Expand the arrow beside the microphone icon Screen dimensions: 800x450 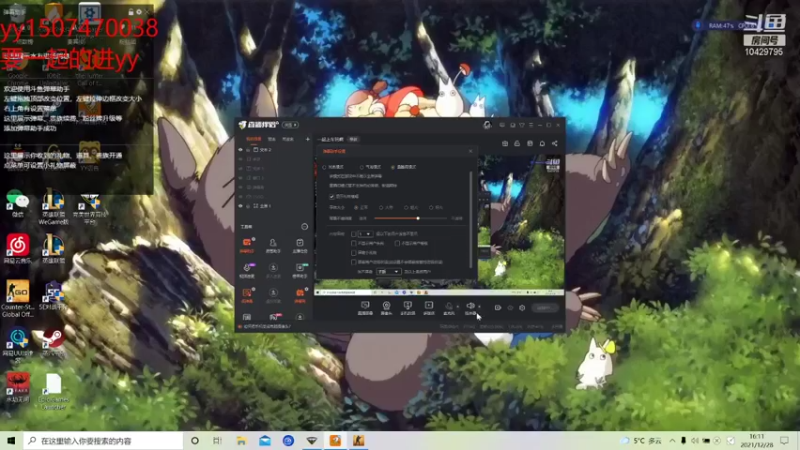(x=457, y=306)
